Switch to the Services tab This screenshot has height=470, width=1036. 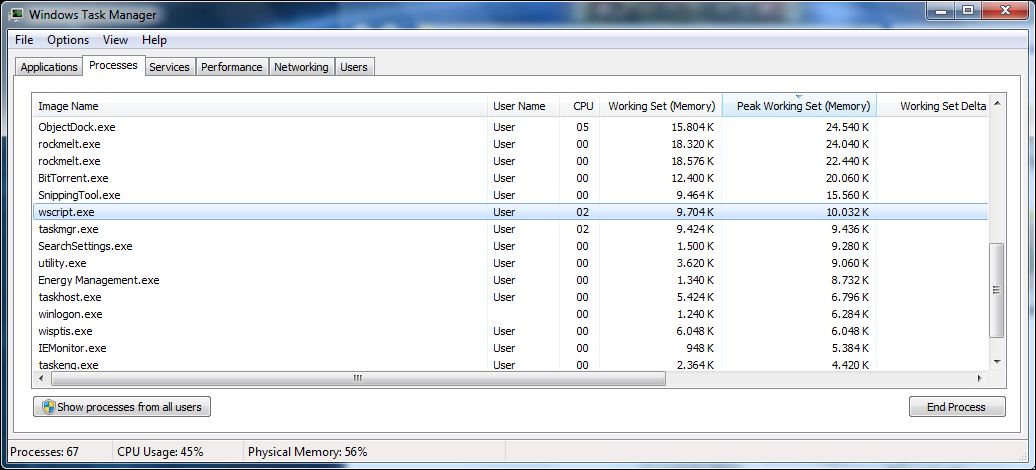169,67
